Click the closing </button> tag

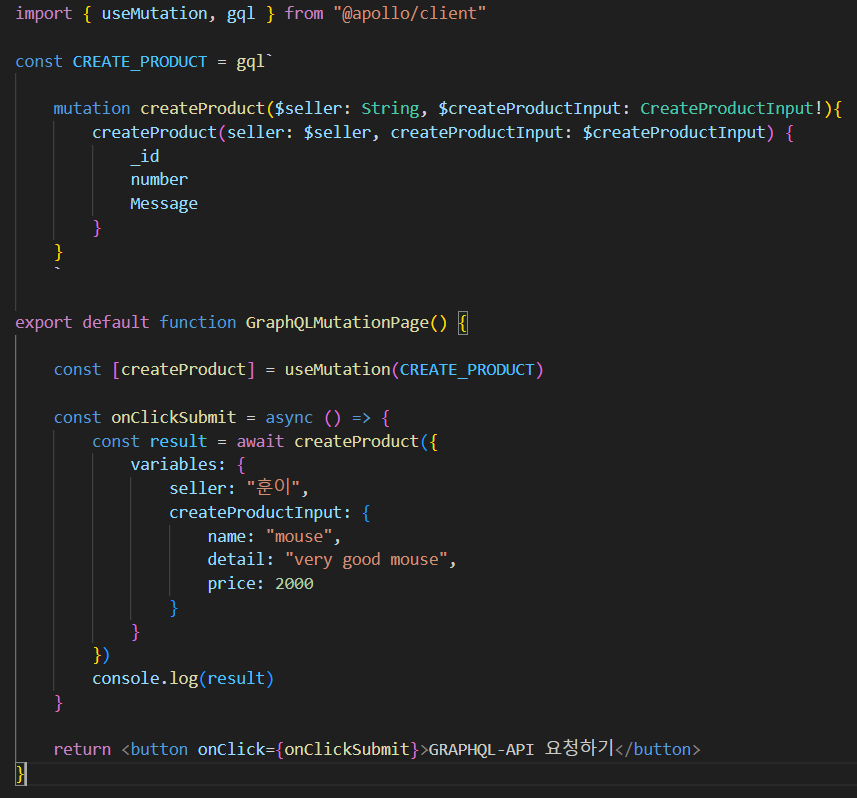(x=658, y=749)
